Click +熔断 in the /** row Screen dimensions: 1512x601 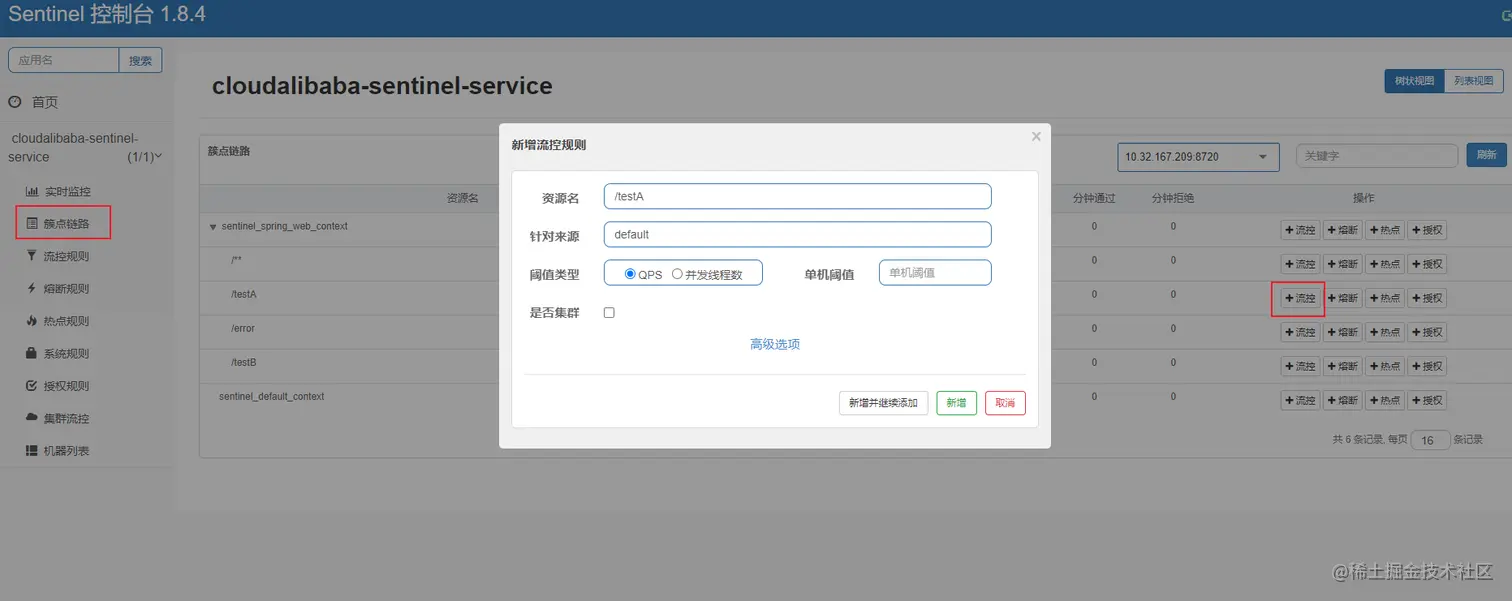pyautogui.click(x=1343, y=265)
